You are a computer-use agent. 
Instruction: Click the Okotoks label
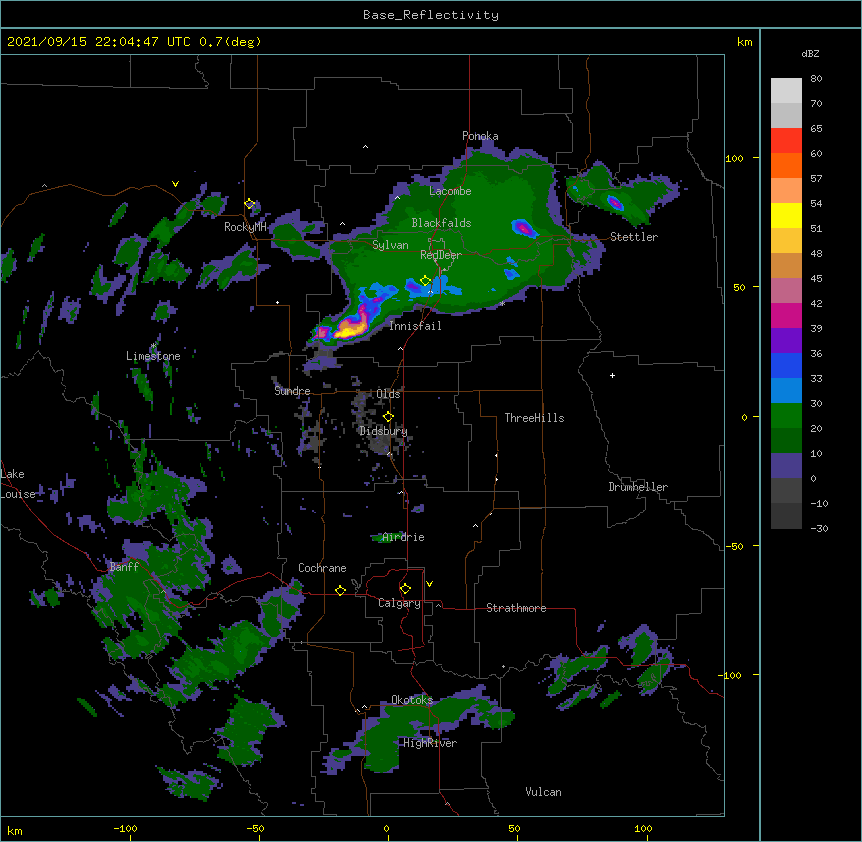coord(412,700)
